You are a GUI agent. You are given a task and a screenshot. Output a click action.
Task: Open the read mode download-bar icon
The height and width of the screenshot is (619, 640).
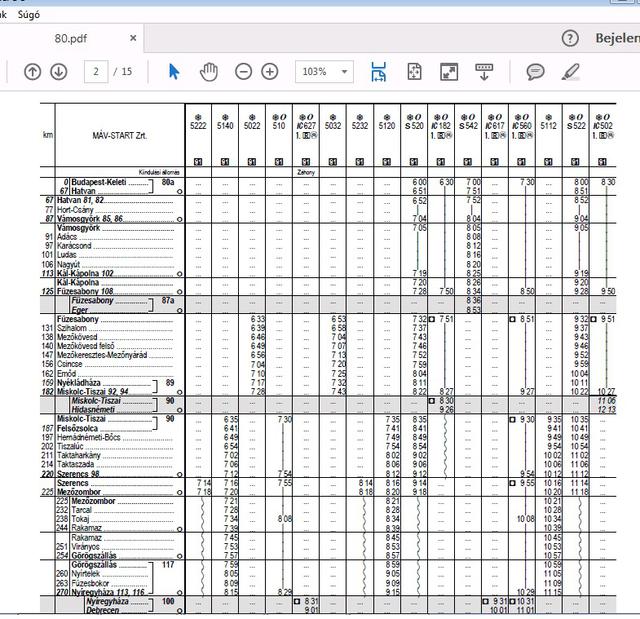(484, 72)
